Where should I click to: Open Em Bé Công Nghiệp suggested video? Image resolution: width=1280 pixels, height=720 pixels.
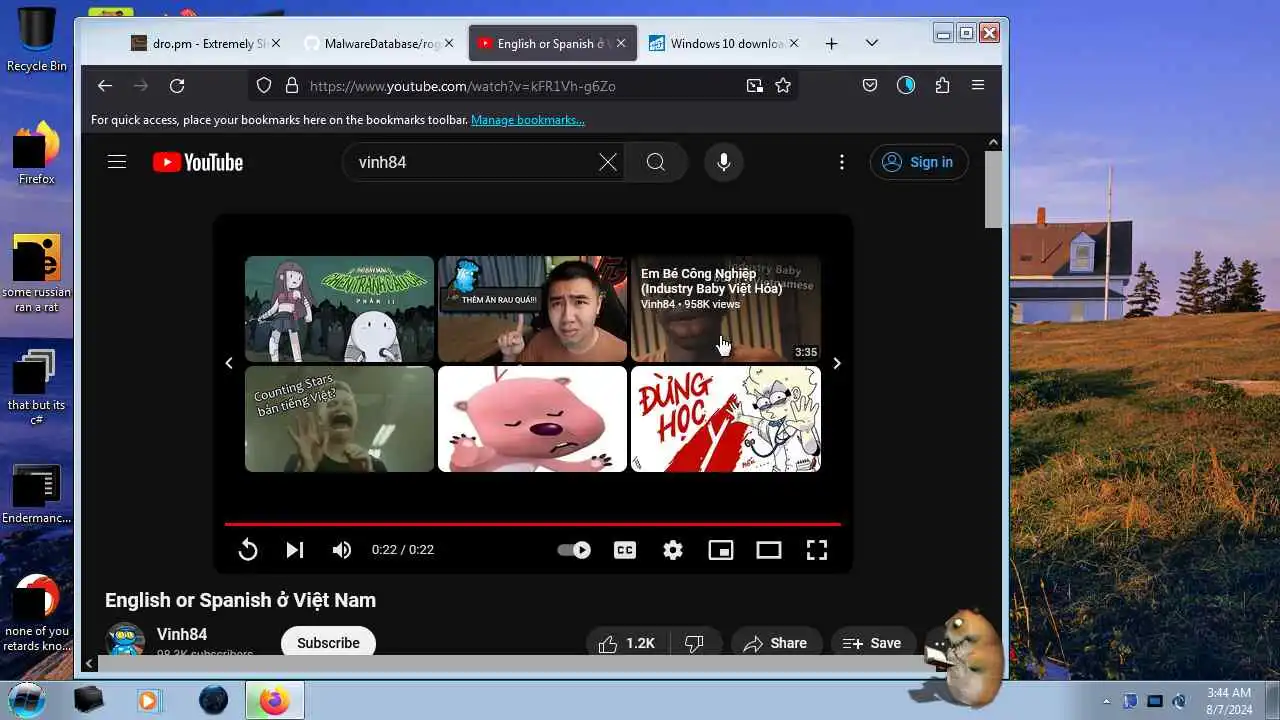tap(726, 309)
